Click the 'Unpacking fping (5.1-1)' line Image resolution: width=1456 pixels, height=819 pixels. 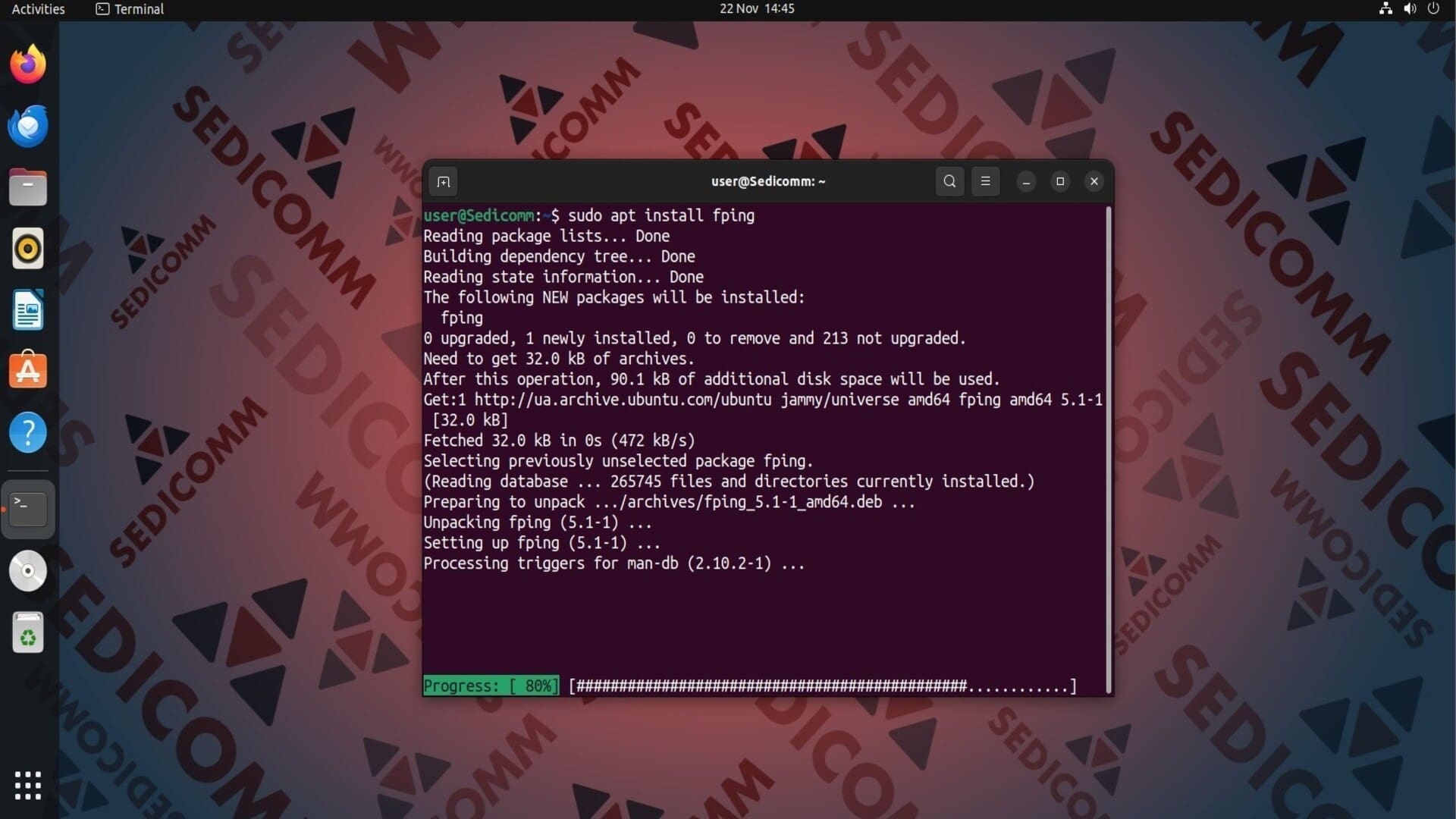[538, 522]
